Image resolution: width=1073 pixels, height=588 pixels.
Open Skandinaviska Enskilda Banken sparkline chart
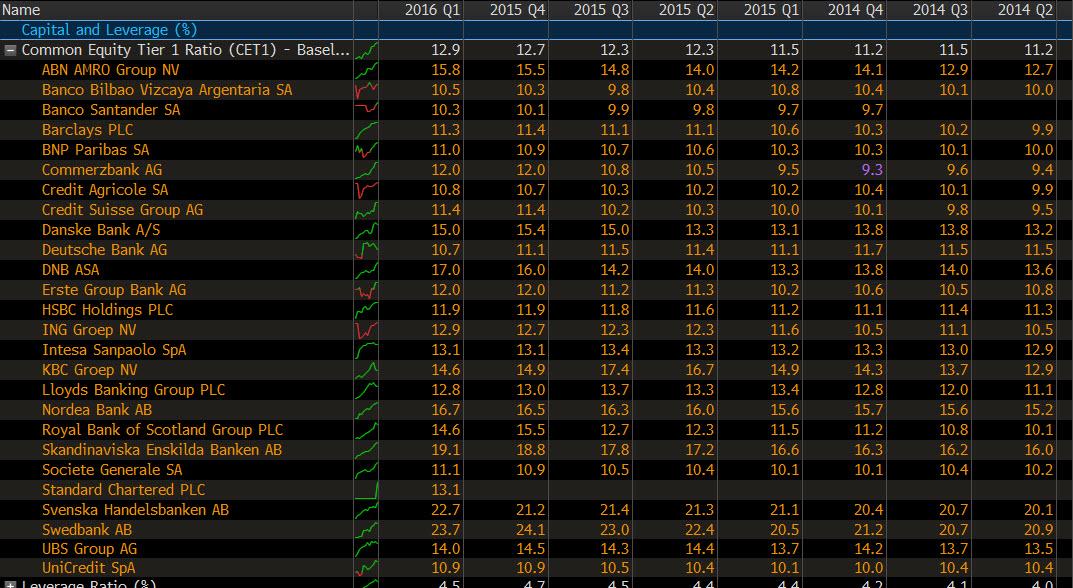click(x=366, y=450)
